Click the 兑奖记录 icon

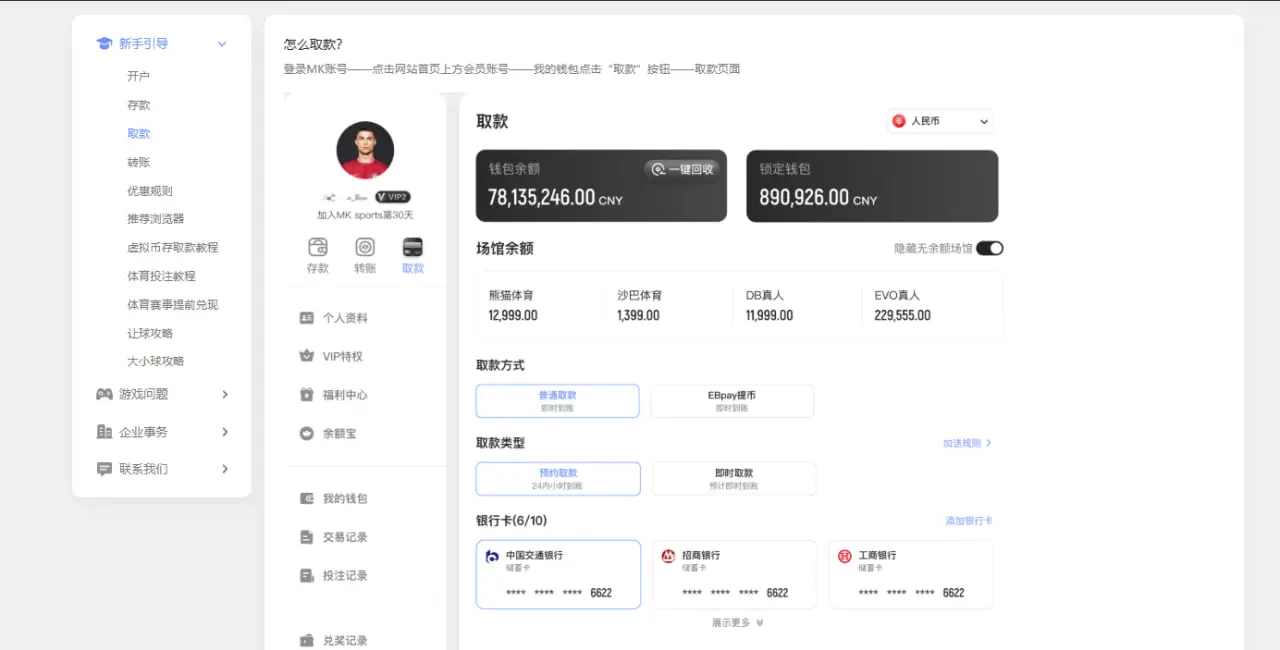point(307,641)
